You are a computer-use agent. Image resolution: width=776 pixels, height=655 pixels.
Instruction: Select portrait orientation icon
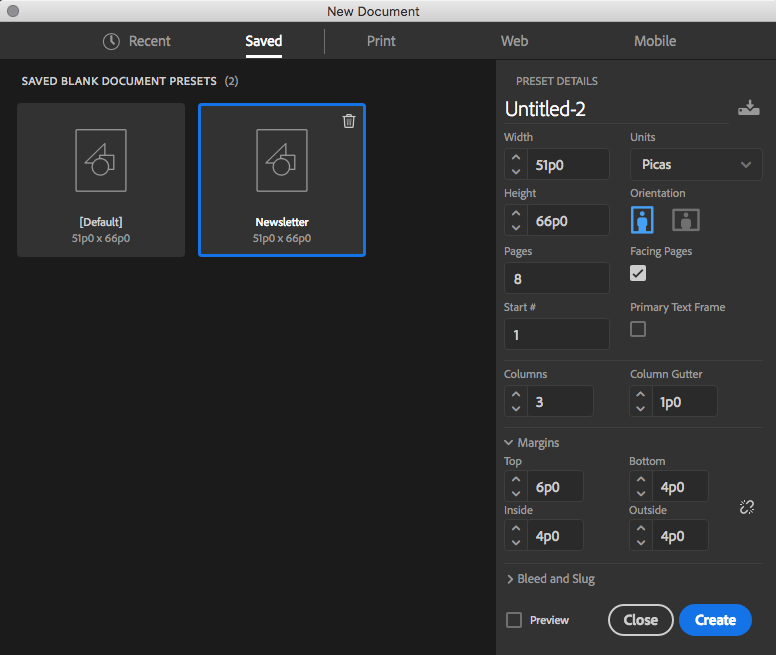coord(642,220)
